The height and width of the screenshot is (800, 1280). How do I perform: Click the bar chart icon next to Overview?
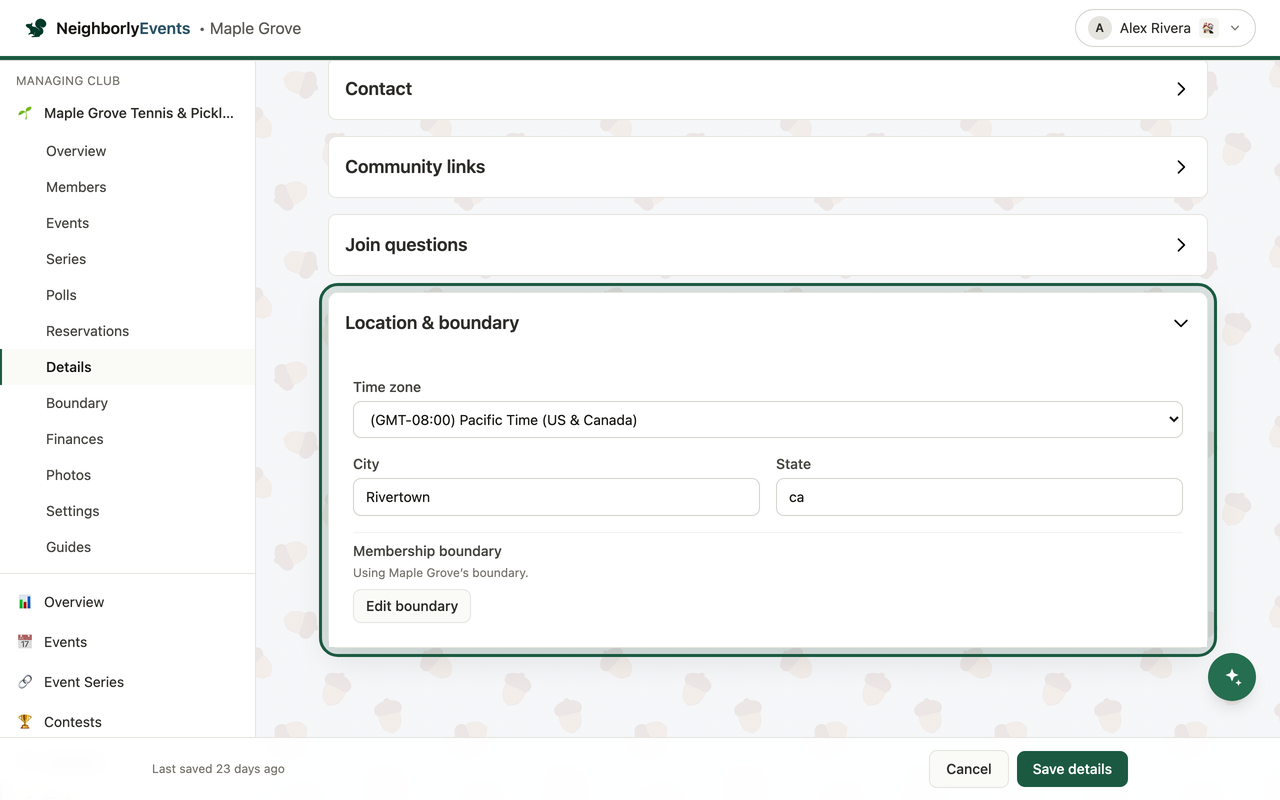[25, 602]
